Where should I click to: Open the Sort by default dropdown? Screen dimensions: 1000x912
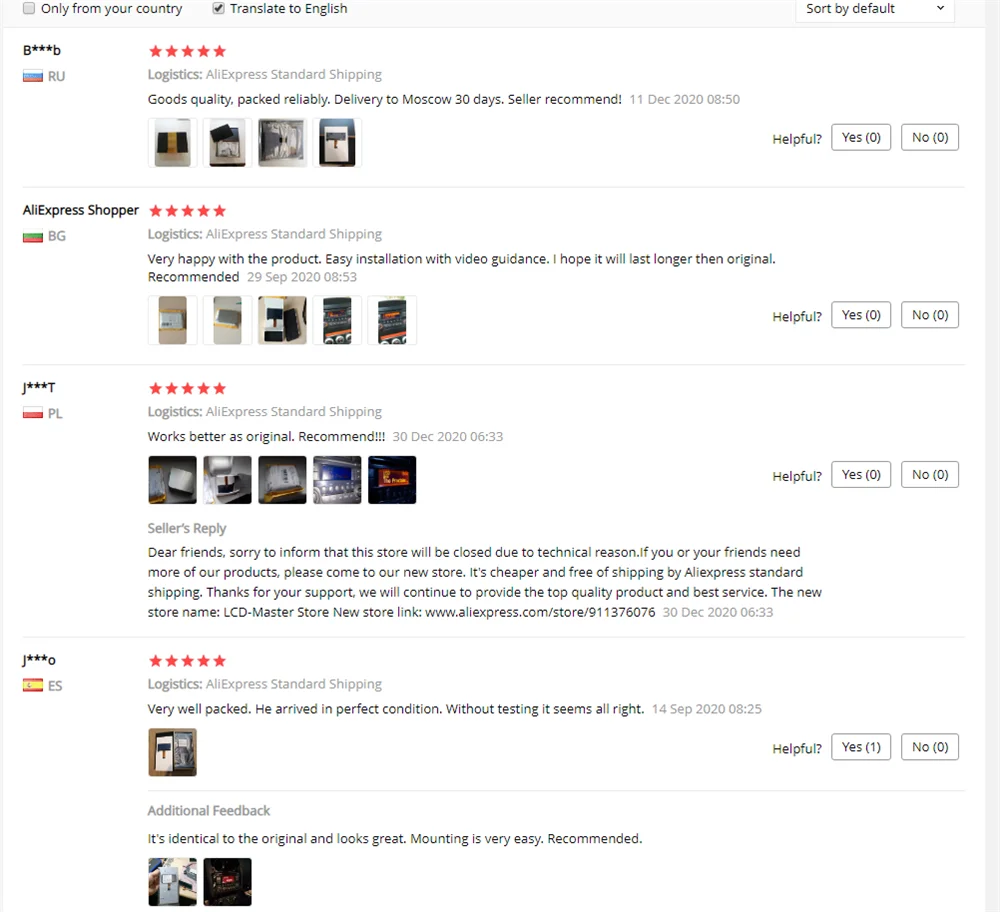874,10
